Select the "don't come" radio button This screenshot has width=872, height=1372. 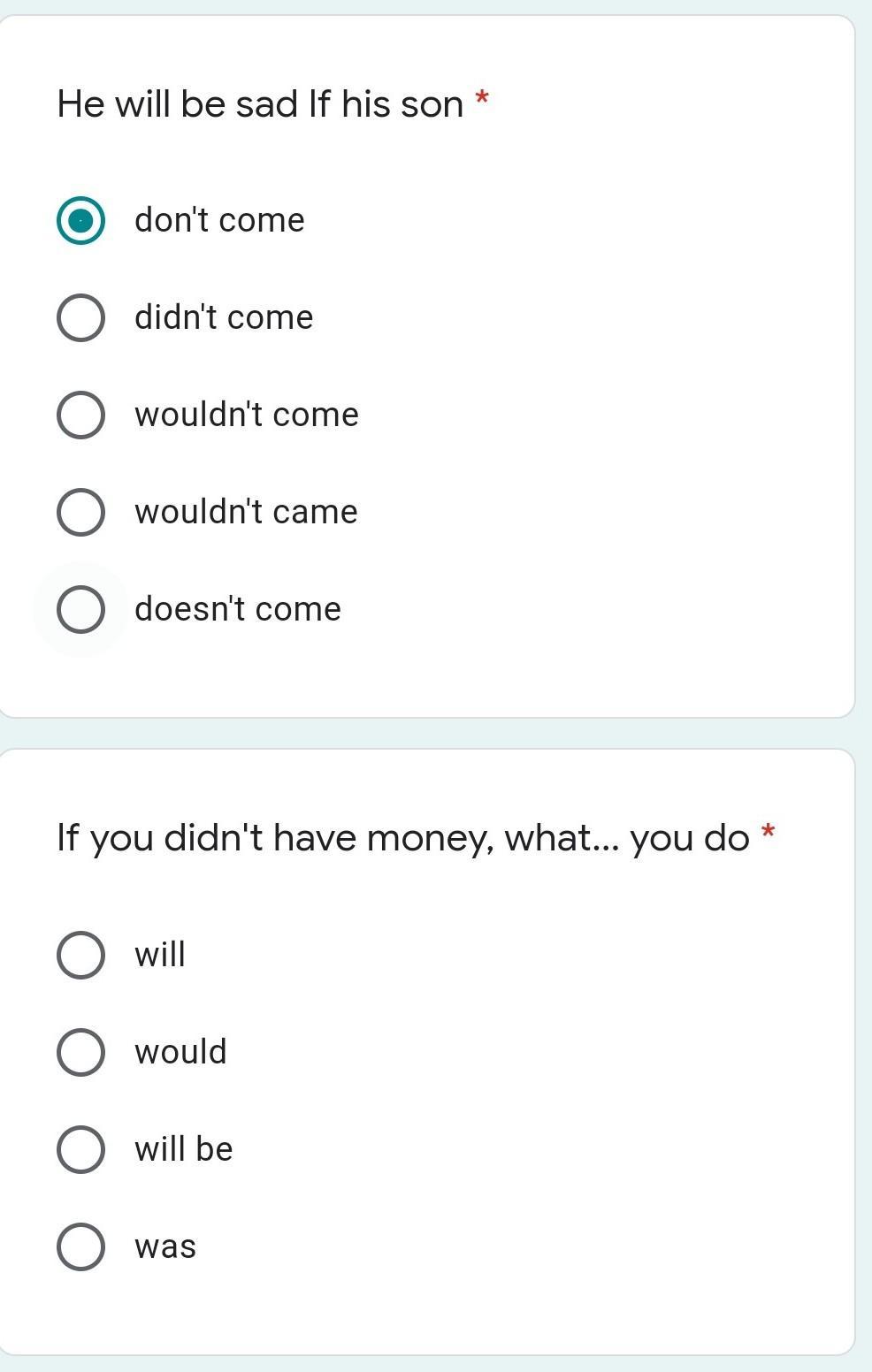point(80,220)
